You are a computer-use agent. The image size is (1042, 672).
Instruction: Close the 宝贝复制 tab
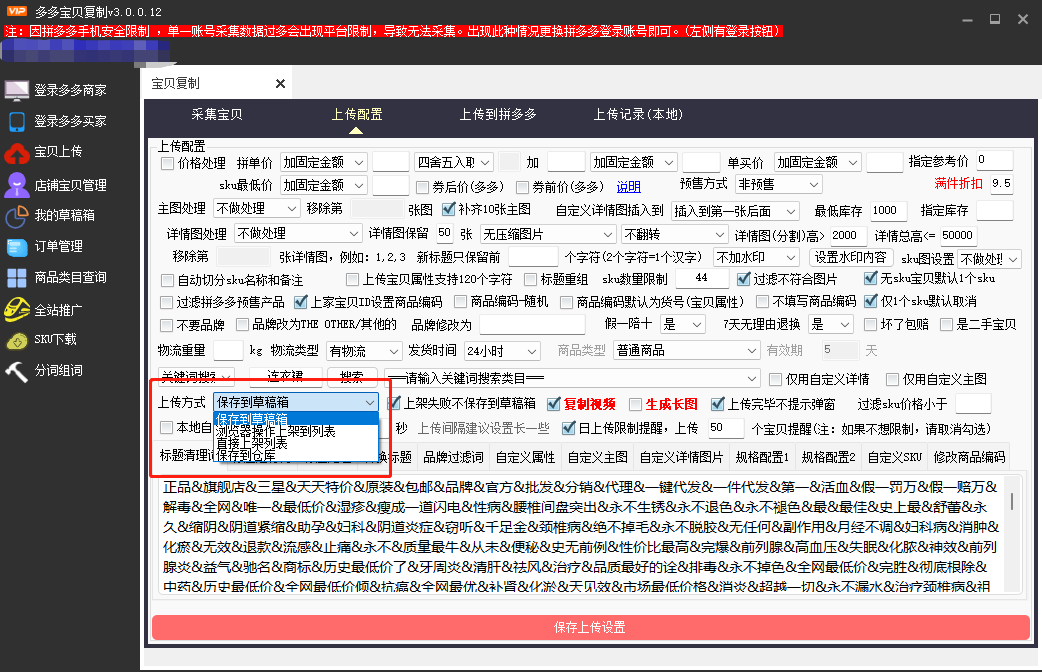pyautogui.click(x=280, y=84)
